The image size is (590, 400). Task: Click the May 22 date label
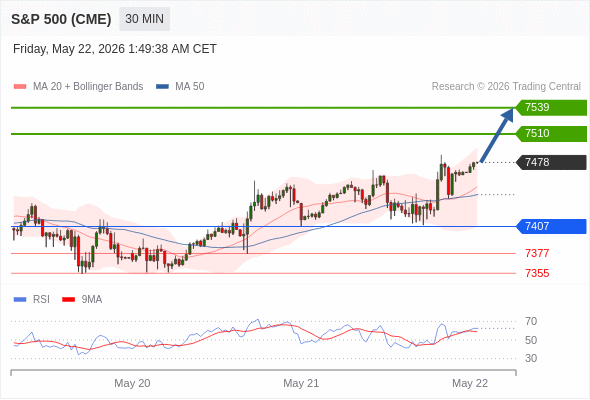point(470,383)
